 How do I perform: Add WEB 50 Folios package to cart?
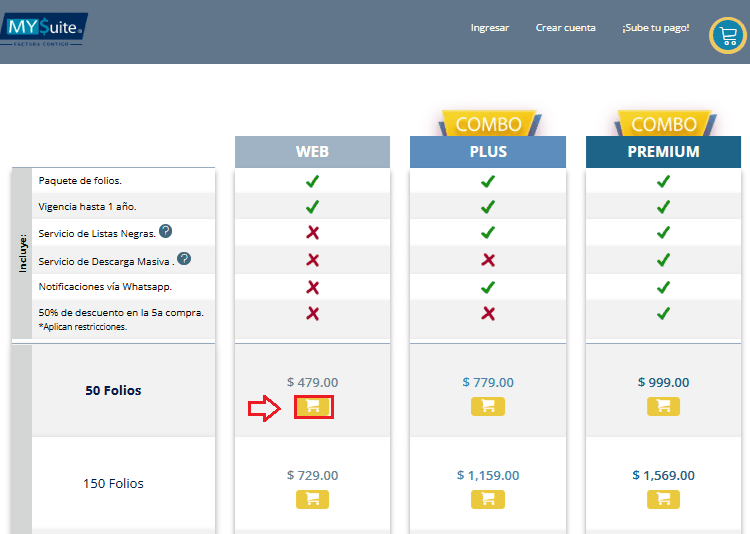313,407
